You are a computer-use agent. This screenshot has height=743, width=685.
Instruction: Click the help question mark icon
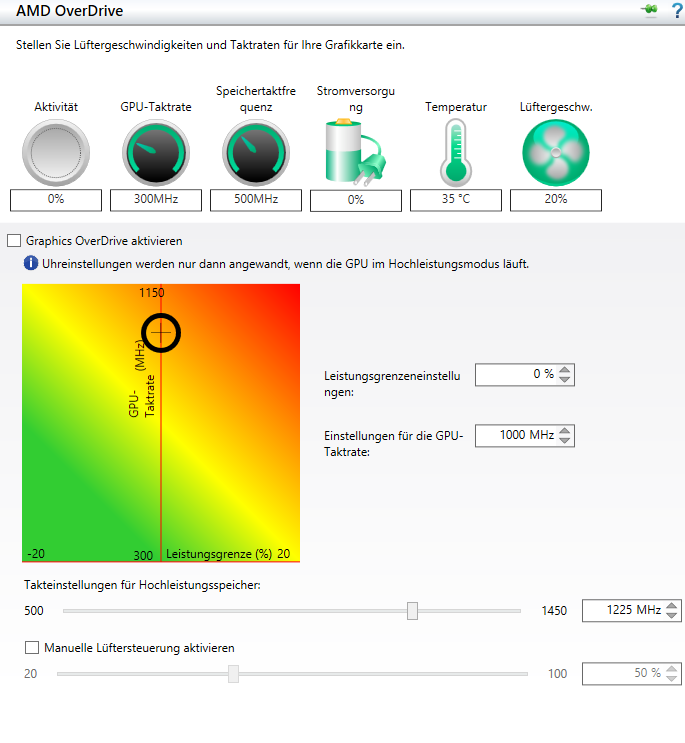click(678, 10)
